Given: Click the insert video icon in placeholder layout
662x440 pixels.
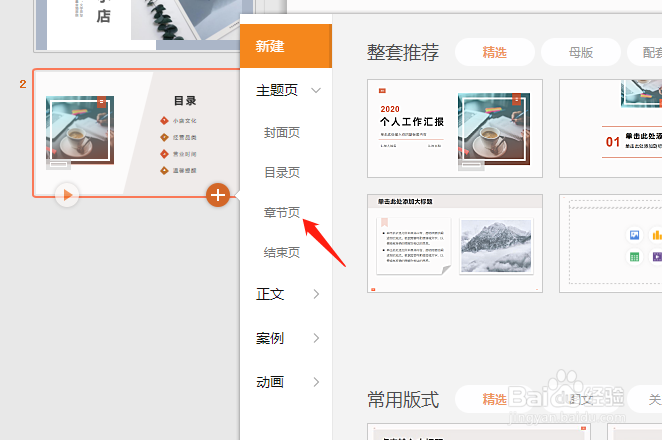Looking at the screenshot, I should (657, 257).
